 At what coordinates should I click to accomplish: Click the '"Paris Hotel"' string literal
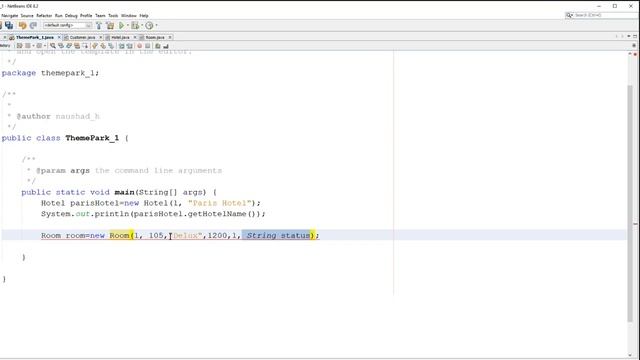[x=220, y=203]
